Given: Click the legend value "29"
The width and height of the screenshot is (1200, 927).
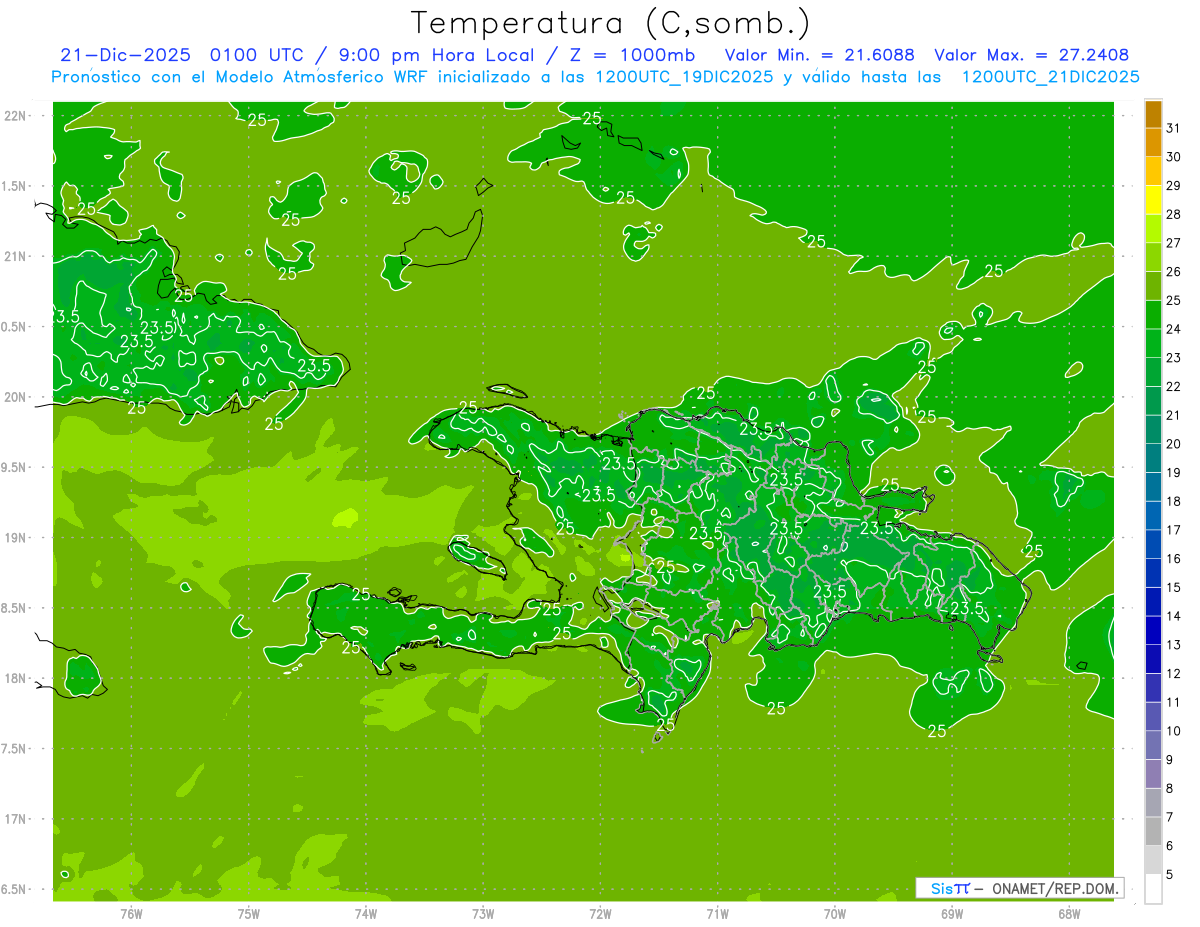Looking at the screenshot, I should pyautogui.click(x=1174, y=186).
